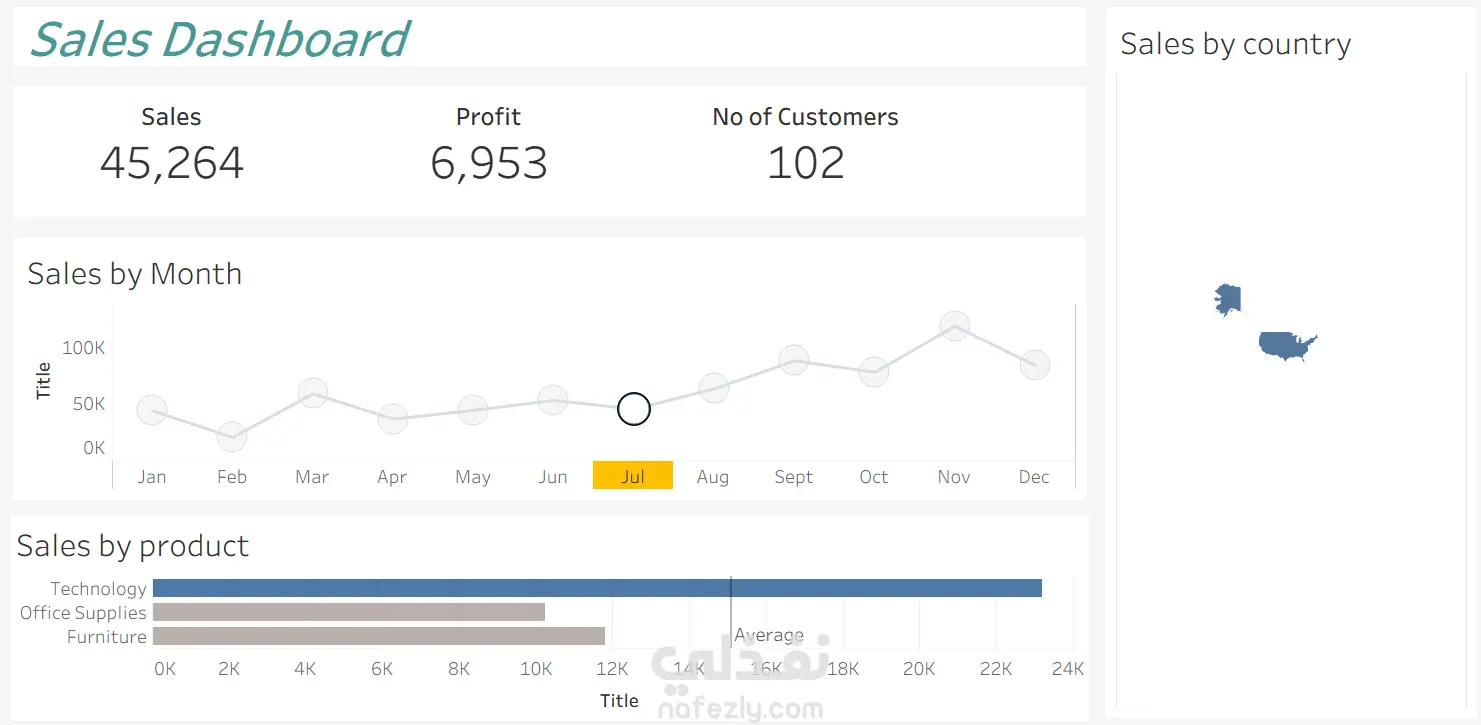The width and height of the screenshot is (1481, 725).
Task: Click the Profit value 6,953
Action: (489, 163)
